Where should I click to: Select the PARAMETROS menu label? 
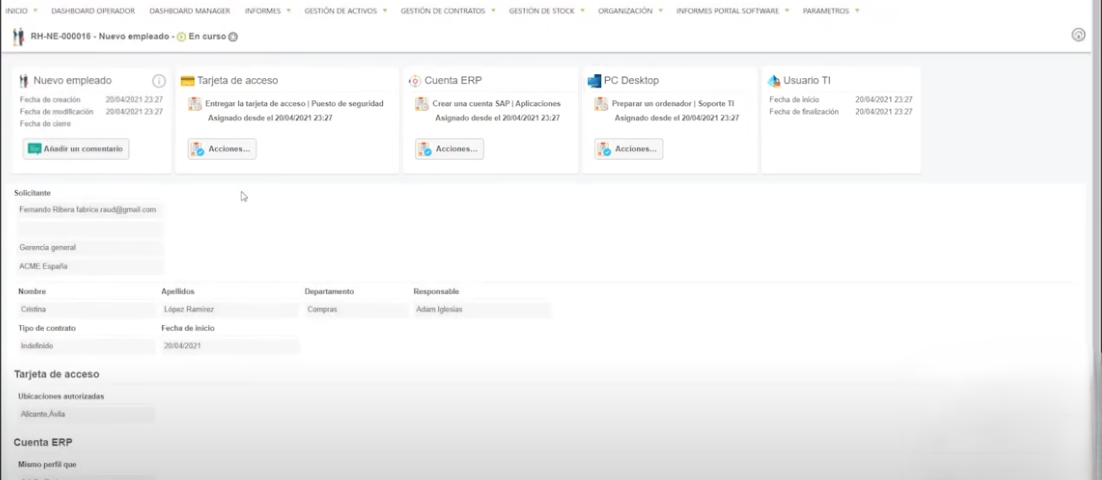pyautogui.click(x=826, y=11)
